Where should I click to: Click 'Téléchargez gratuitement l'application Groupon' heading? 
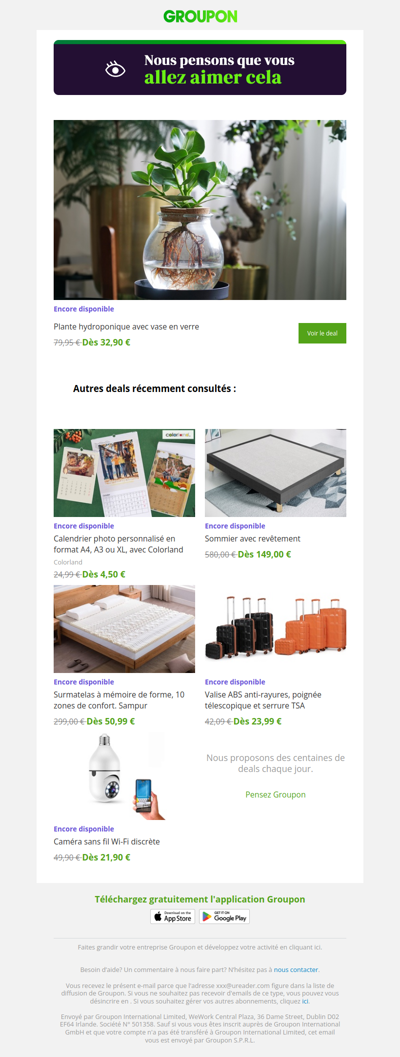pos(200,899)
